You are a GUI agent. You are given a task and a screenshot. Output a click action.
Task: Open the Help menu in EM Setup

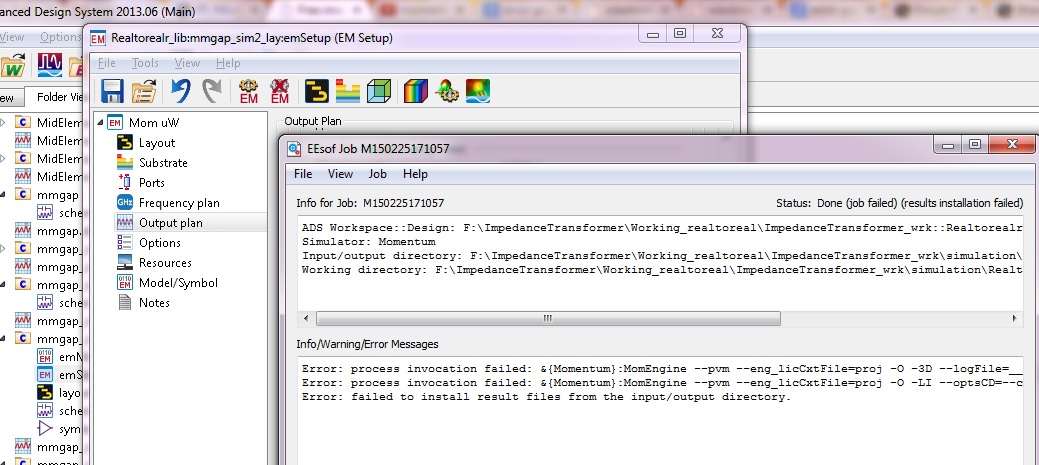(x=228, y=63)
